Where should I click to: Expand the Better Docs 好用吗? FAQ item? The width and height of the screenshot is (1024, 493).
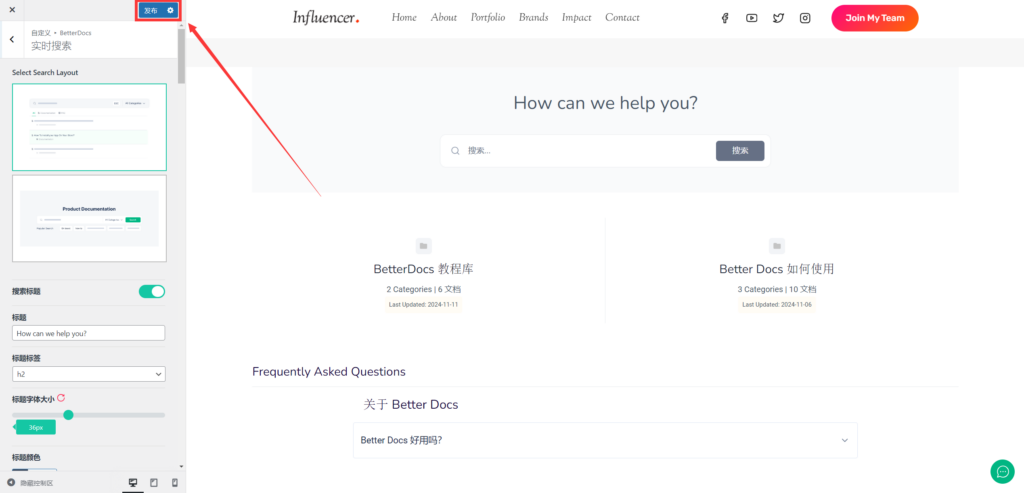(605, 440)
